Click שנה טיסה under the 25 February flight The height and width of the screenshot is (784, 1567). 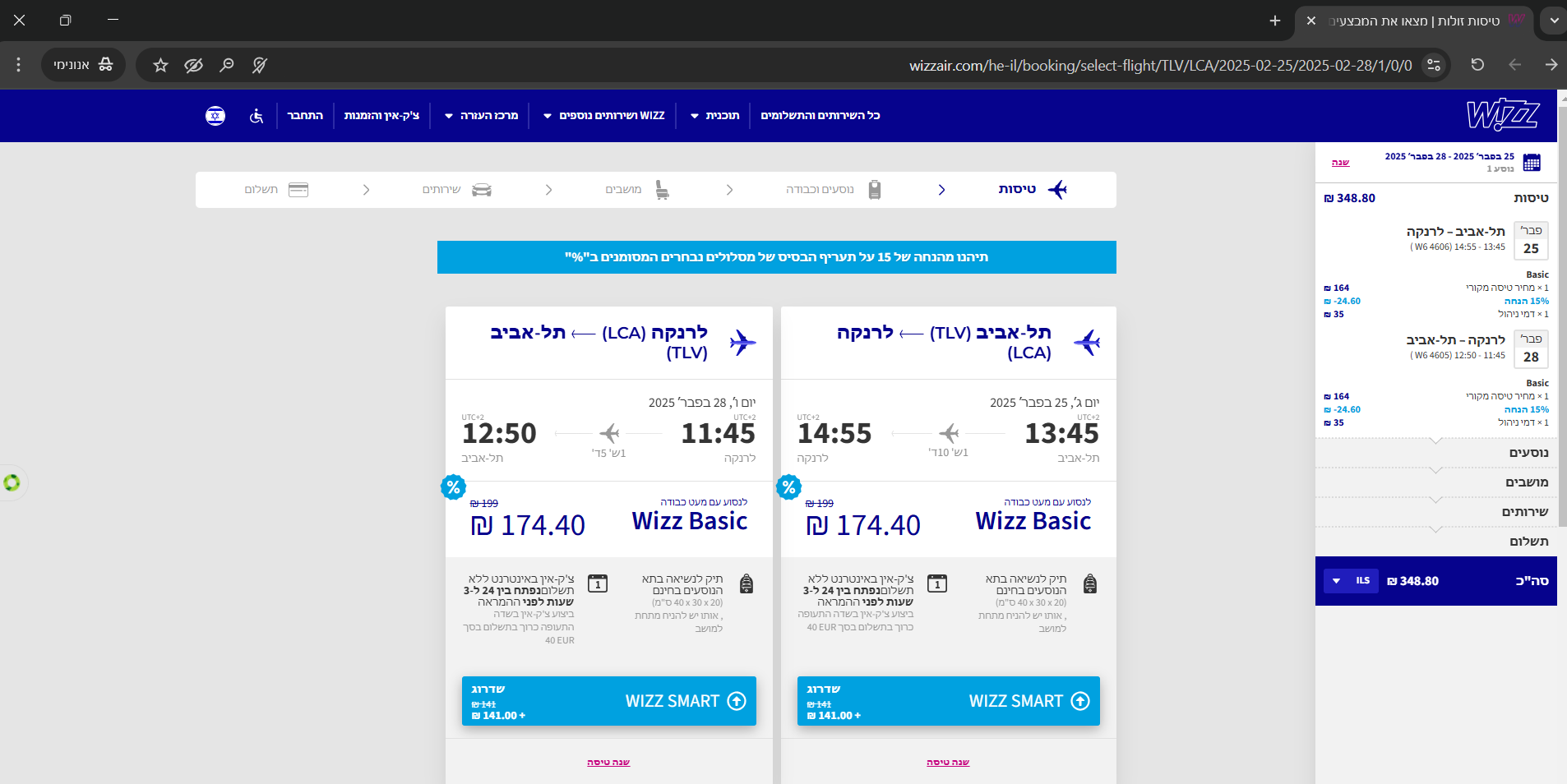click(948, 763)
